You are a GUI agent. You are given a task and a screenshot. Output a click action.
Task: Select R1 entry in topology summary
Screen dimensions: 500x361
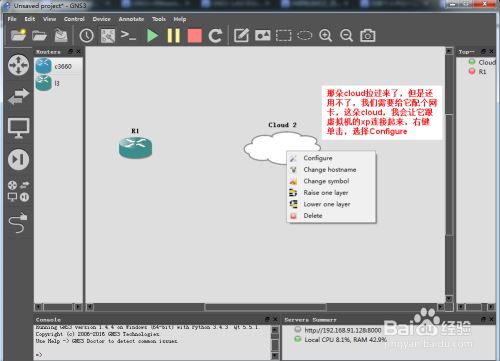(x=478, y=72)
